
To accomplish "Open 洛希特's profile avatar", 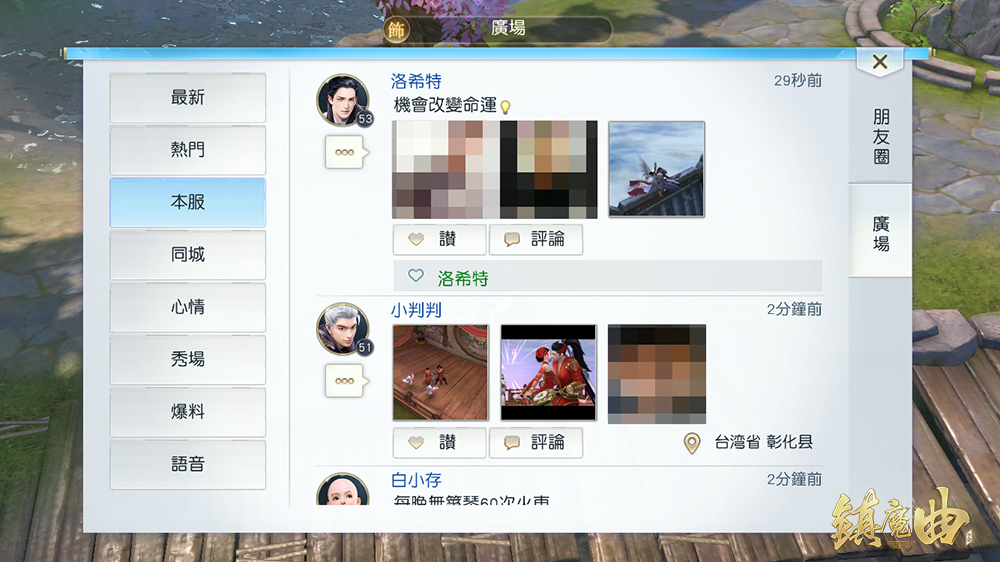I will click(x=342, y=99).
